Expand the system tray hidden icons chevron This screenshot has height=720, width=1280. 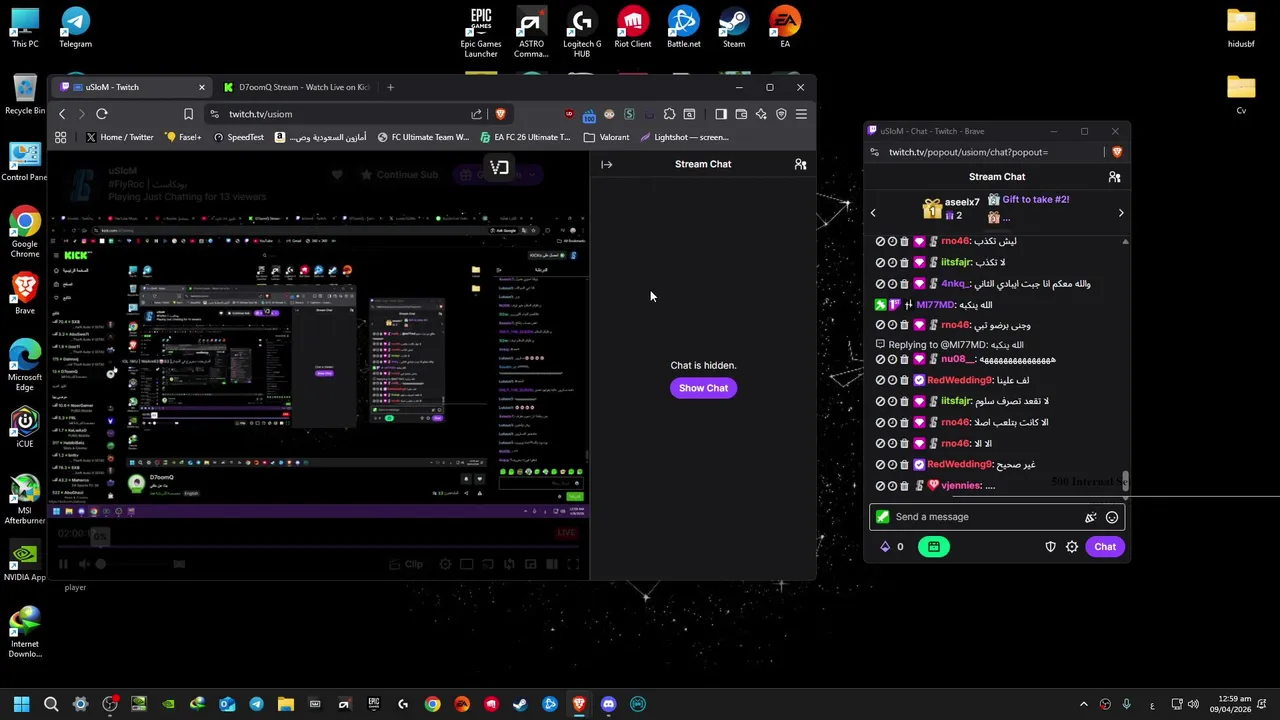click(1083, 704)
